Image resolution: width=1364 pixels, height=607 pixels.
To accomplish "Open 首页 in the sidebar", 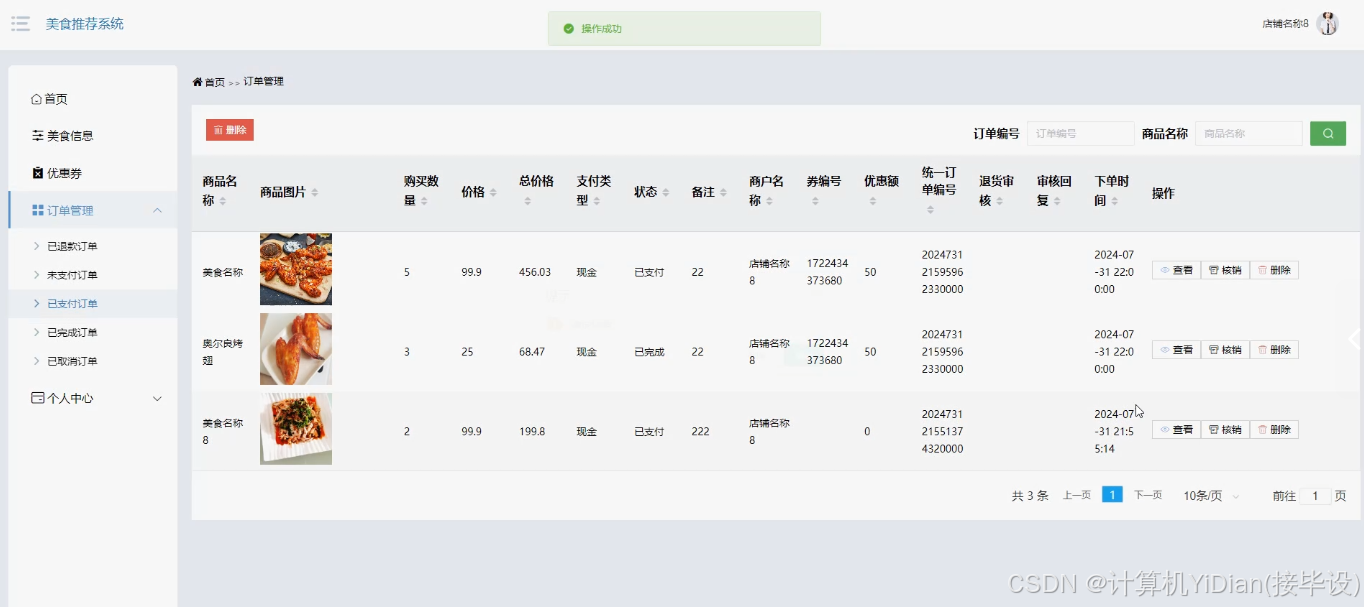I will tap(92, 99).
